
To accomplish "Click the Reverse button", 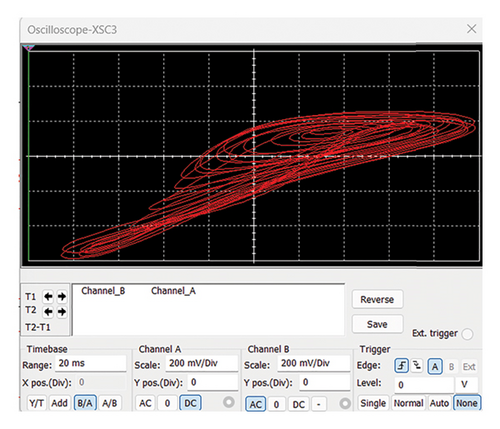I will point(377,299).
